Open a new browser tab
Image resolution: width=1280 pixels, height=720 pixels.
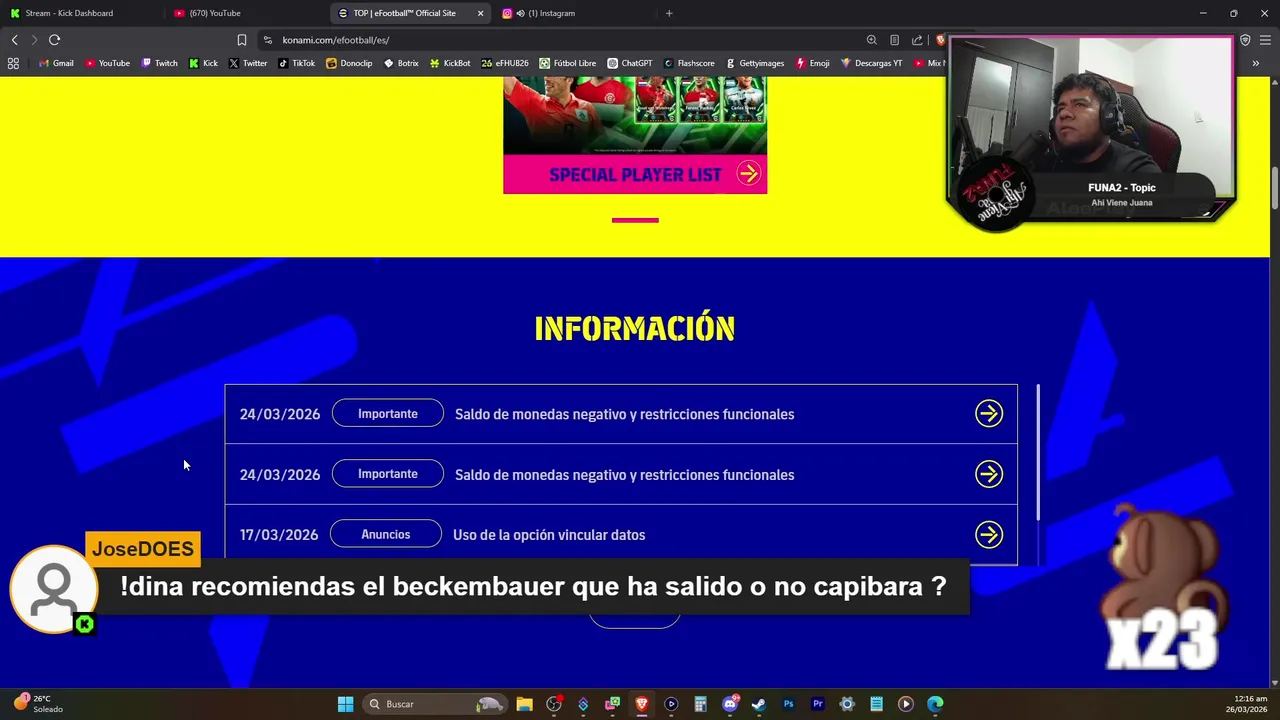click(x=669, y=13)
